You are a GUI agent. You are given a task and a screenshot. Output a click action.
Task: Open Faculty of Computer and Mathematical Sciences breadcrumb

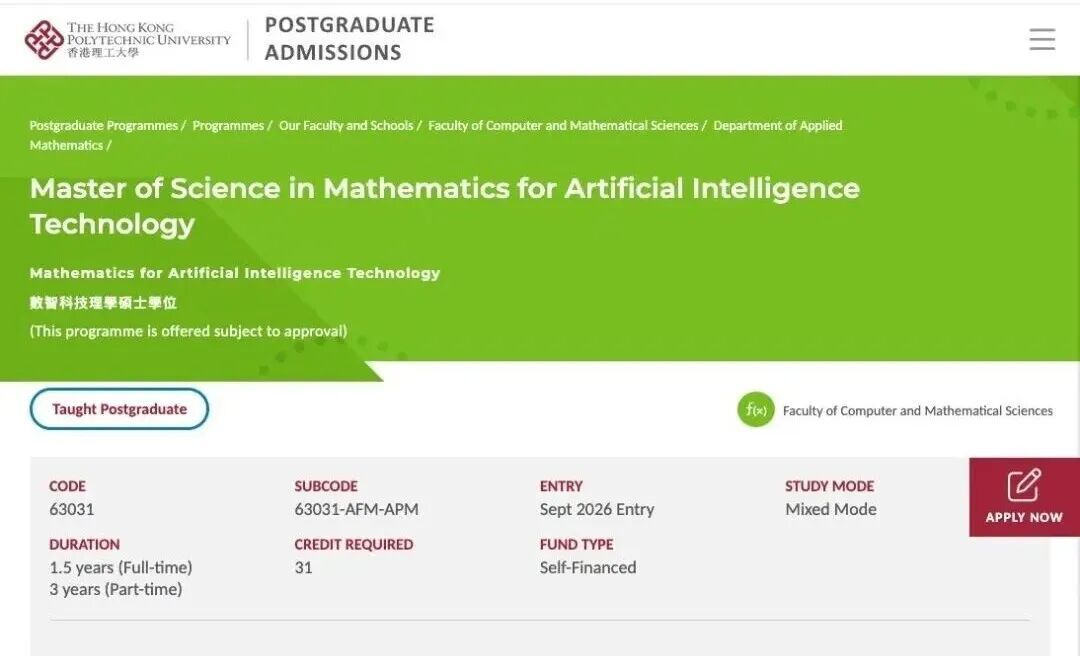[563, 126]
